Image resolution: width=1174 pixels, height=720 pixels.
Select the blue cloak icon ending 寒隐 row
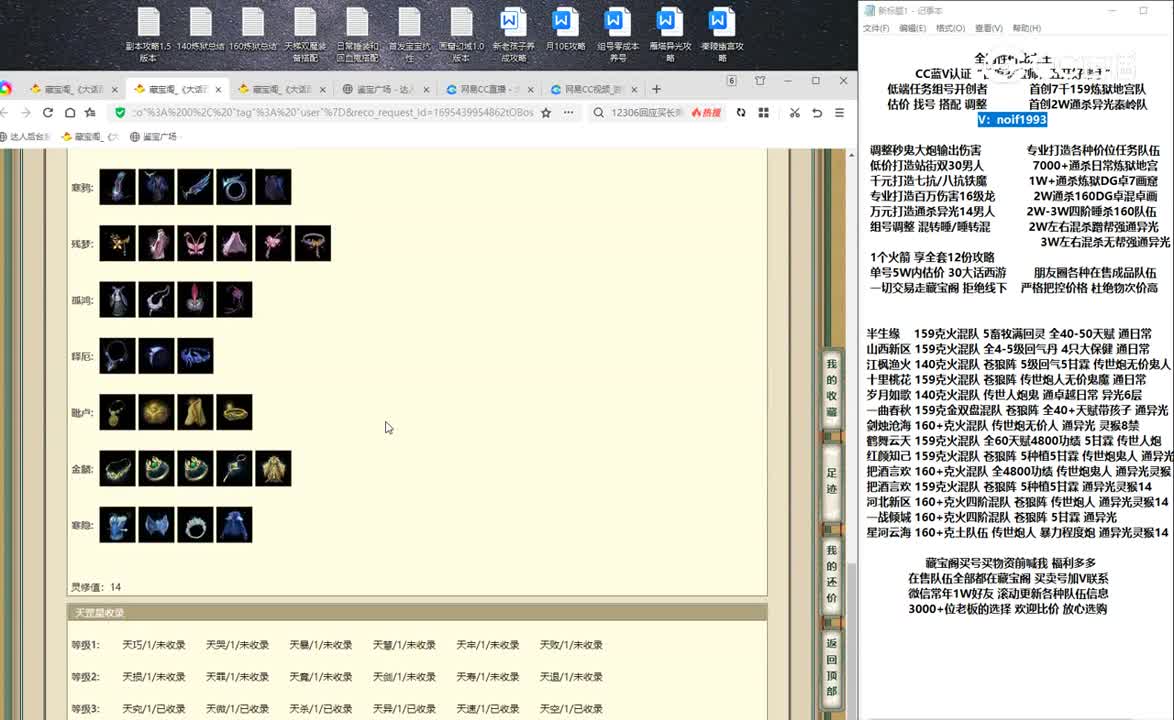234,525
